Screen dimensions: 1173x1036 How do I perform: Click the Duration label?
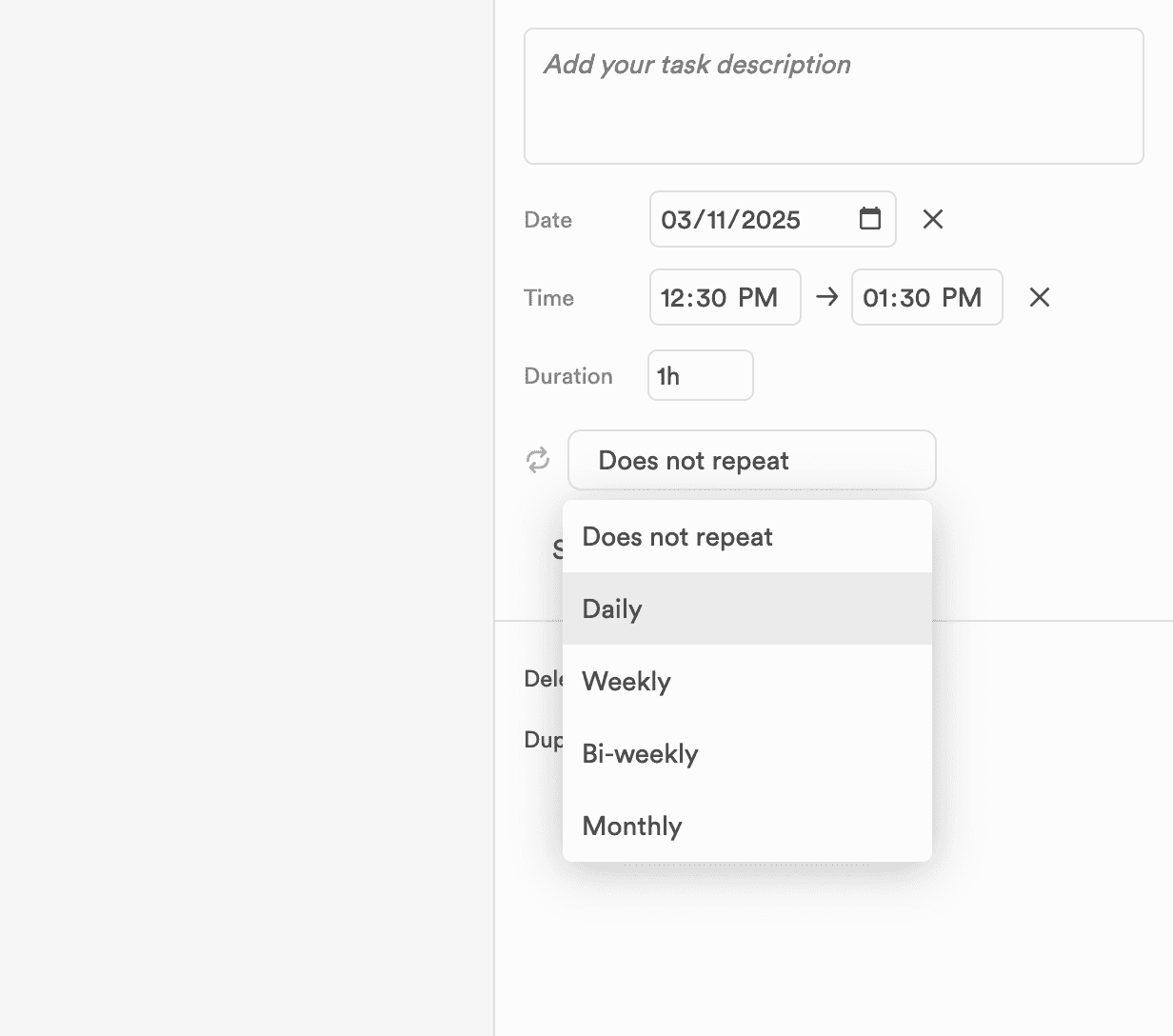pos(568,376)
